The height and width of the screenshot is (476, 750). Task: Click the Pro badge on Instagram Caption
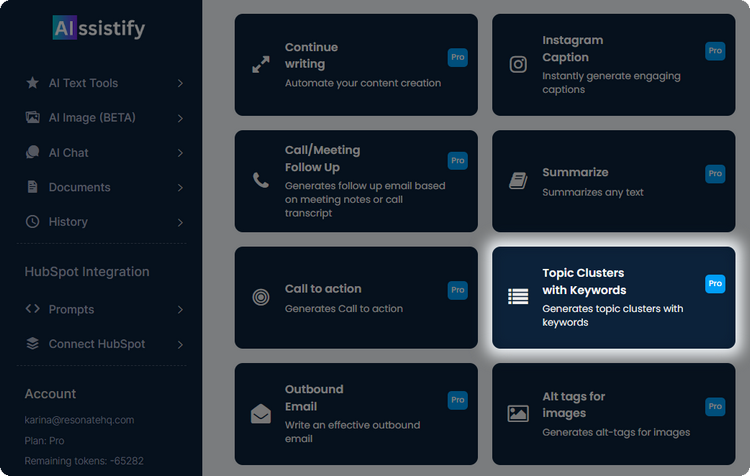(715, 50)
